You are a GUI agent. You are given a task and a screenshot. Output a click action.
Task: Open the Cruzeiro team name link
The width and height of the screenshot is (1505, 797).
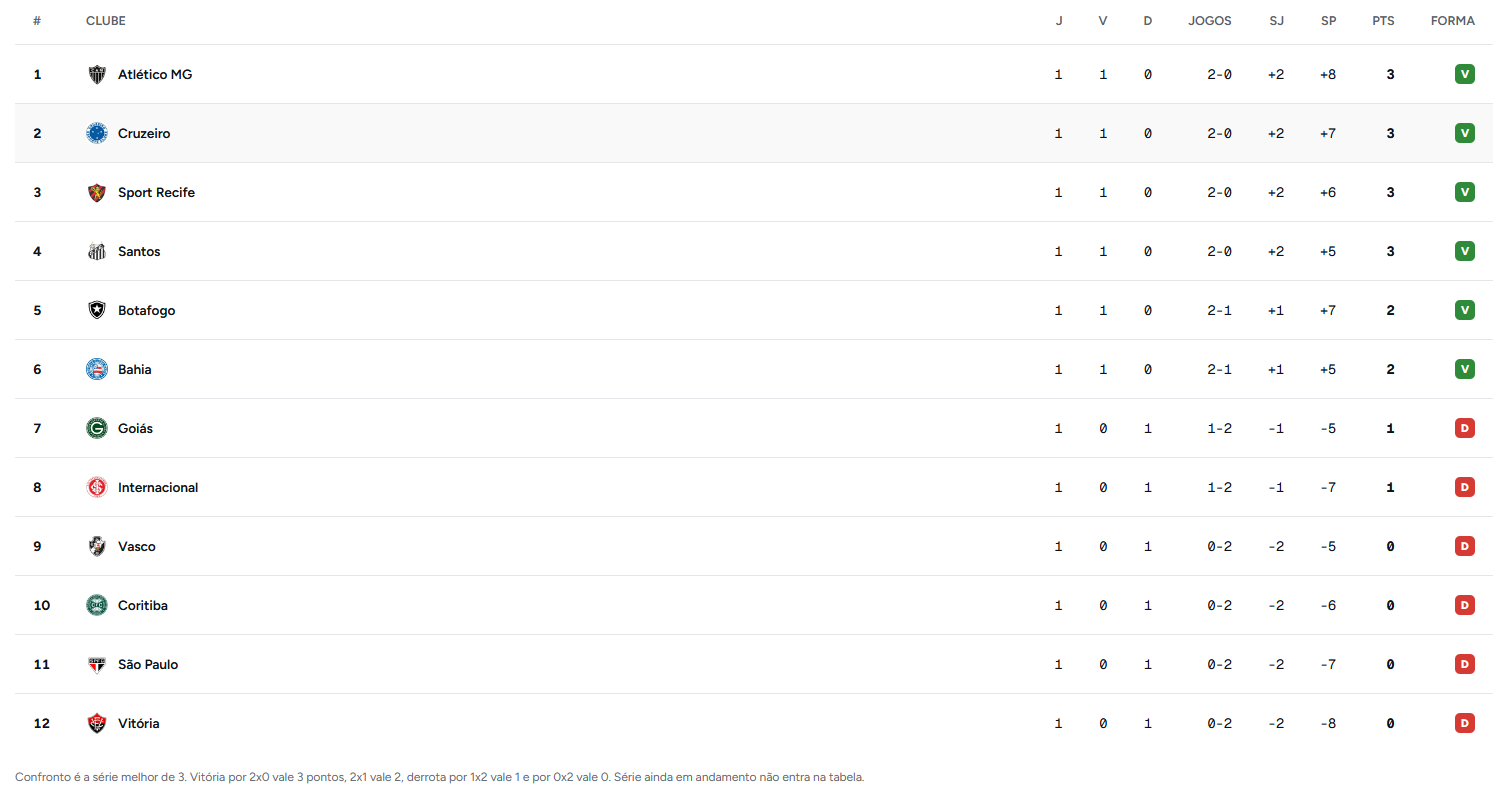pos(144,133)
